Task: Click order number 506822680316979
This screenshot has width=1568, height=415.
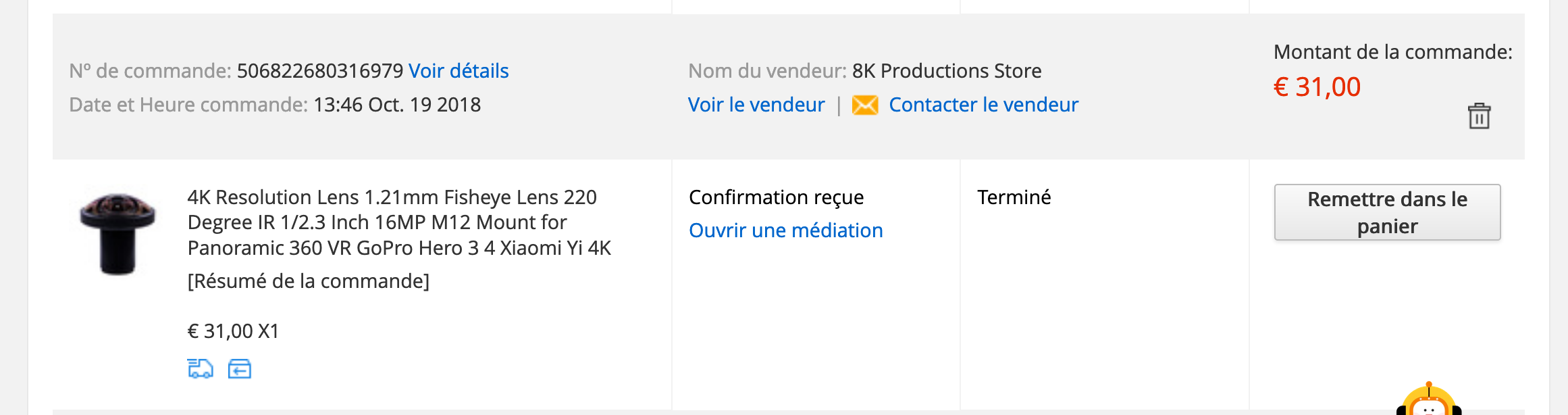Action: [x=320, y=71]
